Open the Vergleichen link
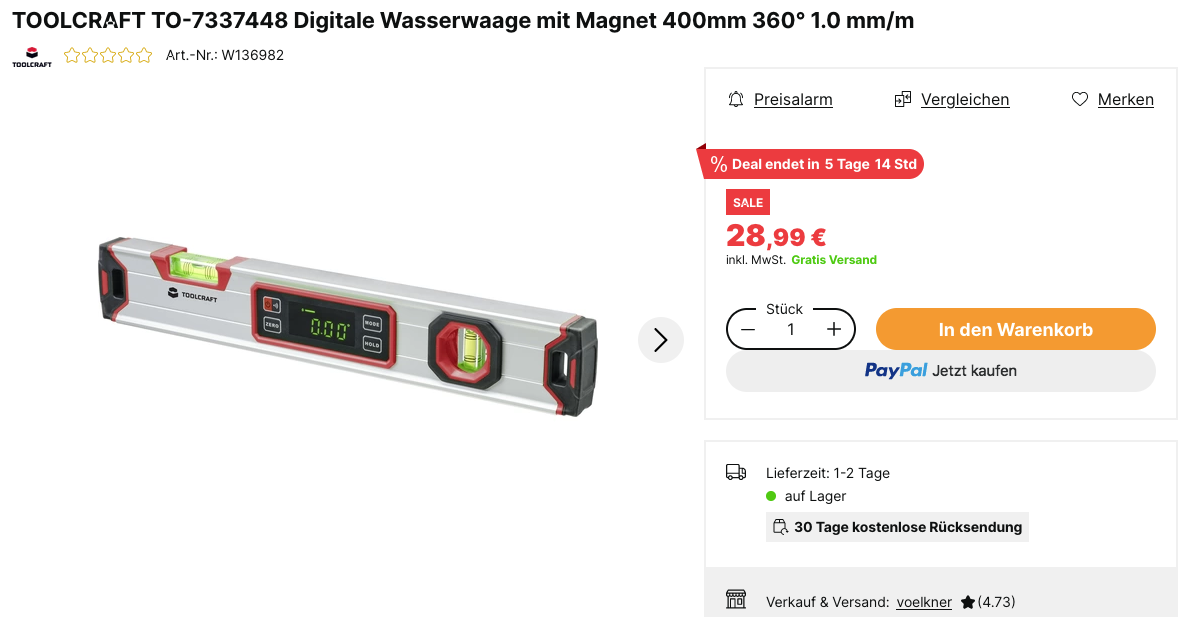Screen dimensions: 1192x617 [965, 100]
